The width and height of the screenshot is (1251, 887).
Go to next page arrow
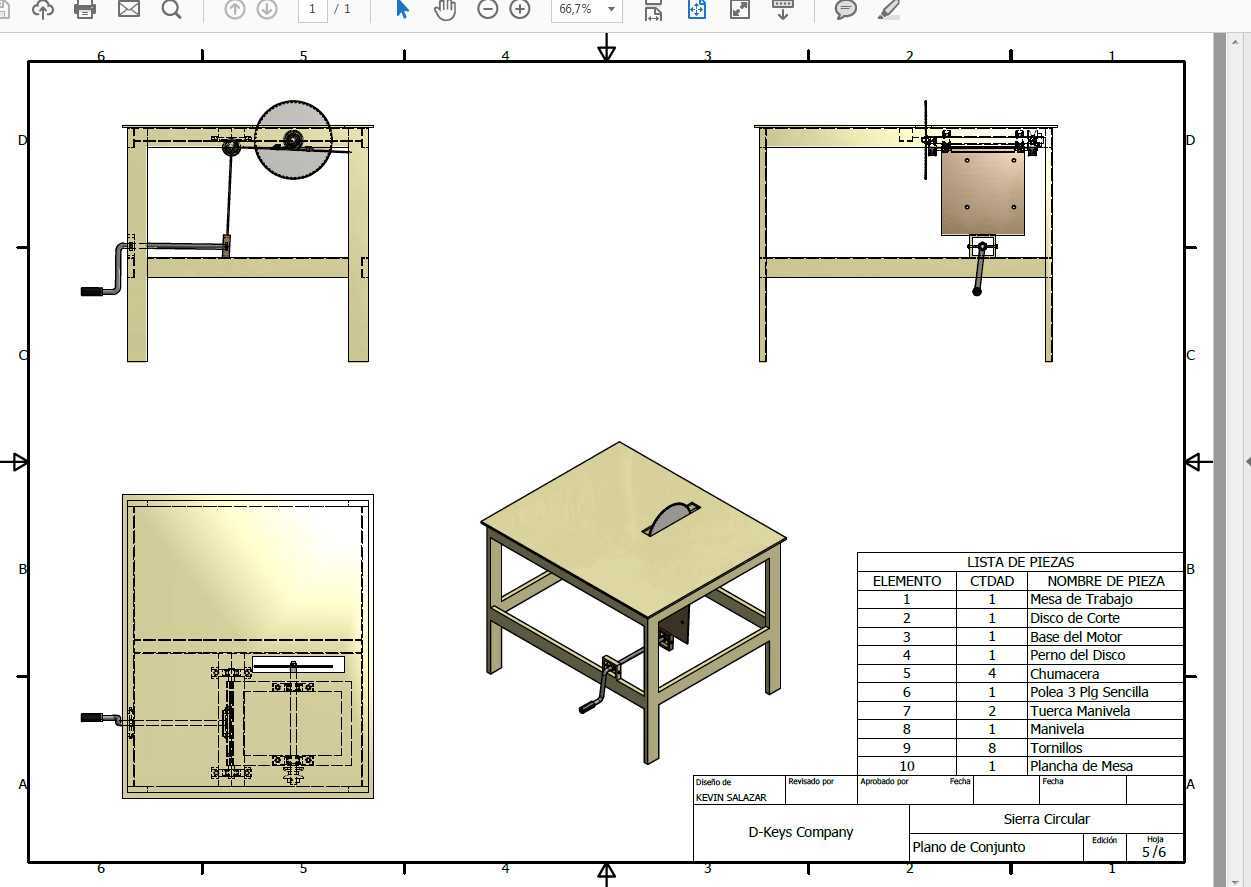coord(267,9)
